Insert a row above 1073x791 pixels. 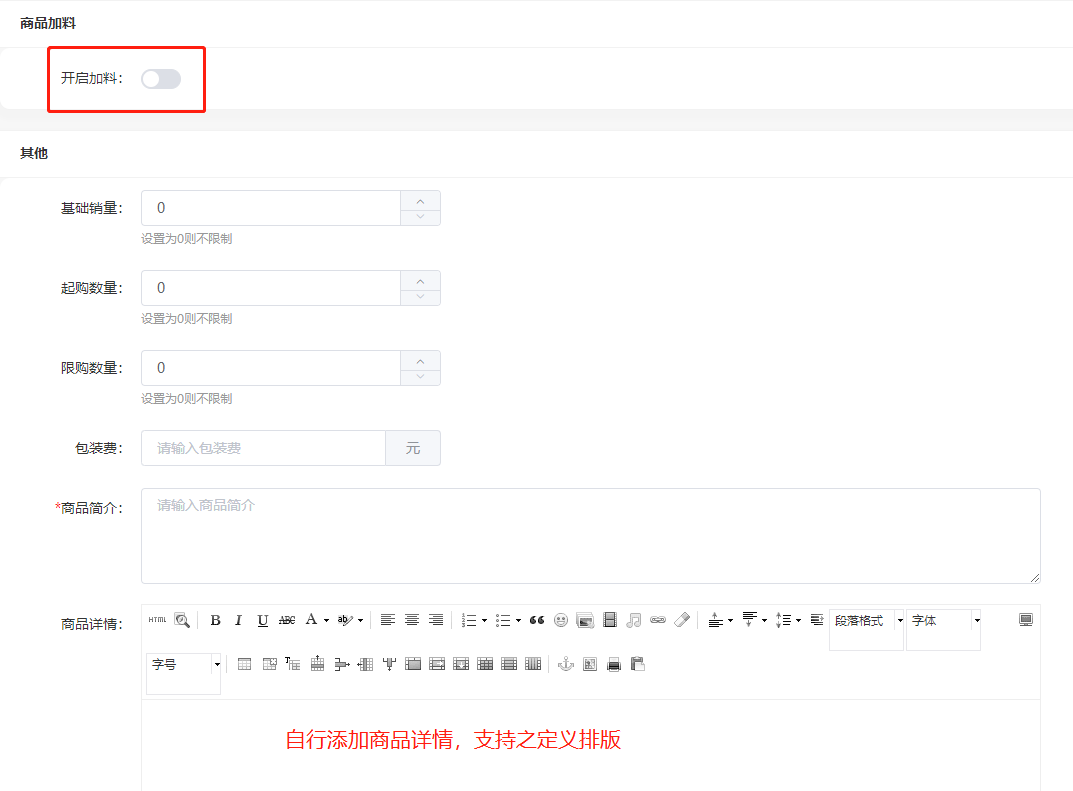(x=318, y=664)
